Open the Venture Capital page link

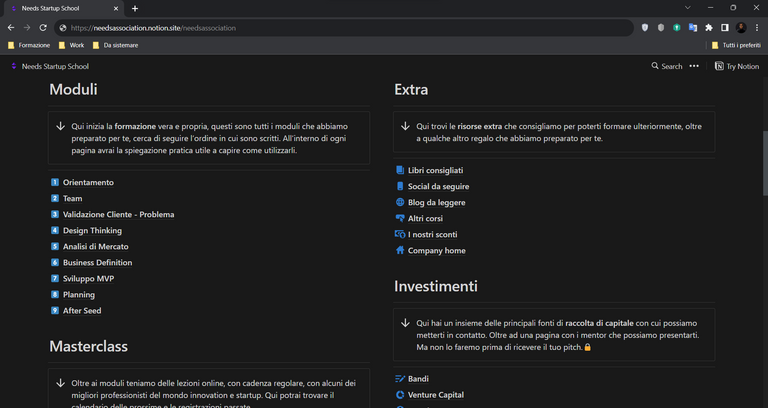click(x=436, y=395)
